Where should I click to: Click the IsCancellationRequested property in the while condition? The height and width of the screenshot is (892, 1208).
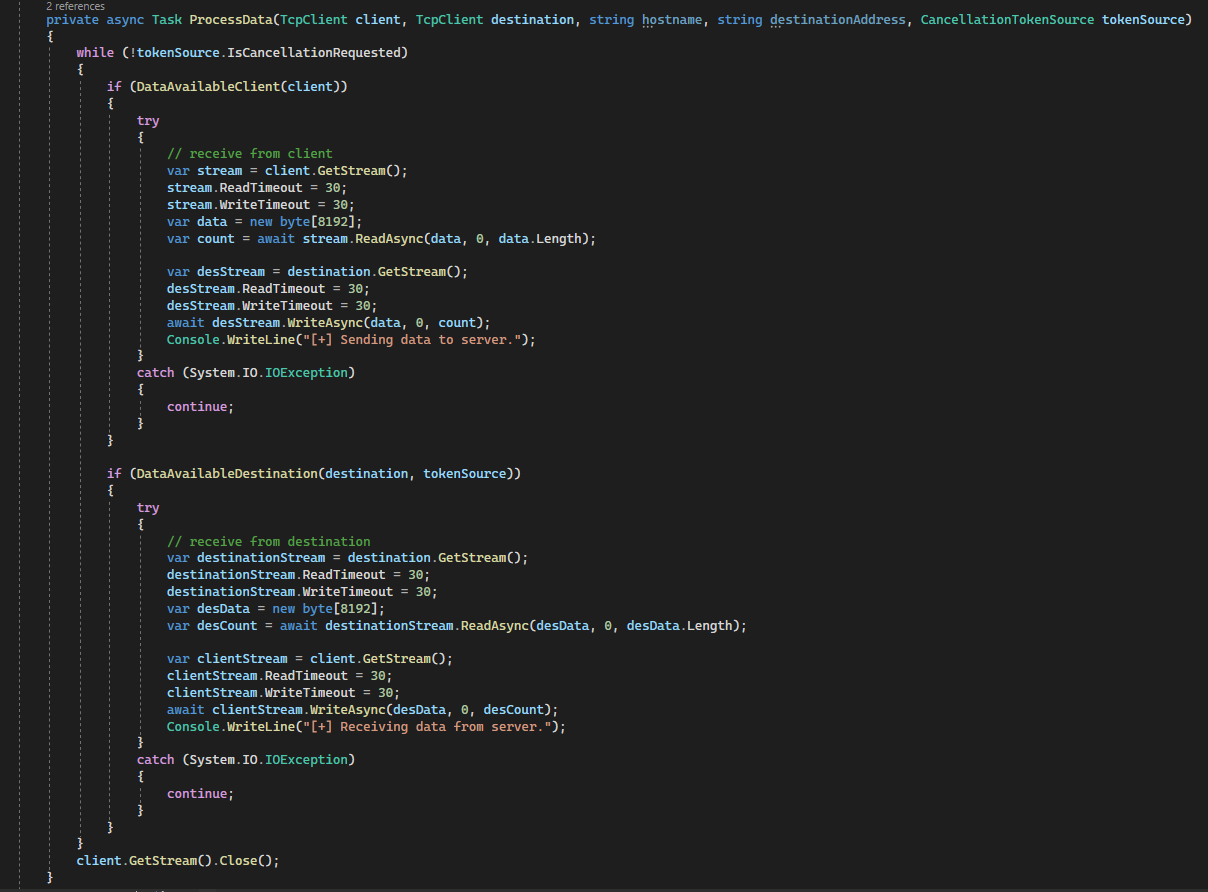pos(324,53)
